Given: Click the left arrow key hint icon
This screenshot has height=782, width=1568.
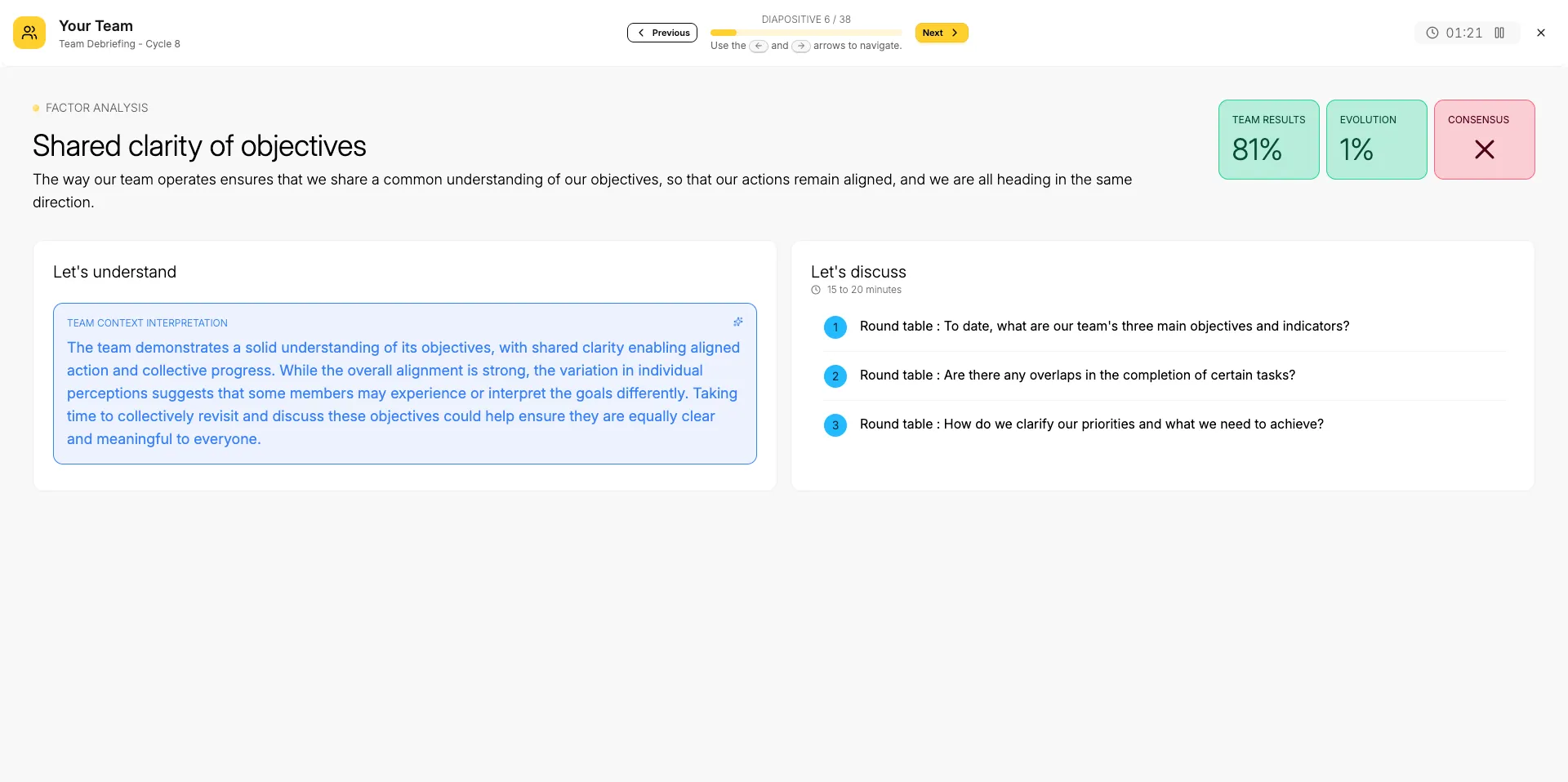Looking at the screenshot, I should click(759, 46).
